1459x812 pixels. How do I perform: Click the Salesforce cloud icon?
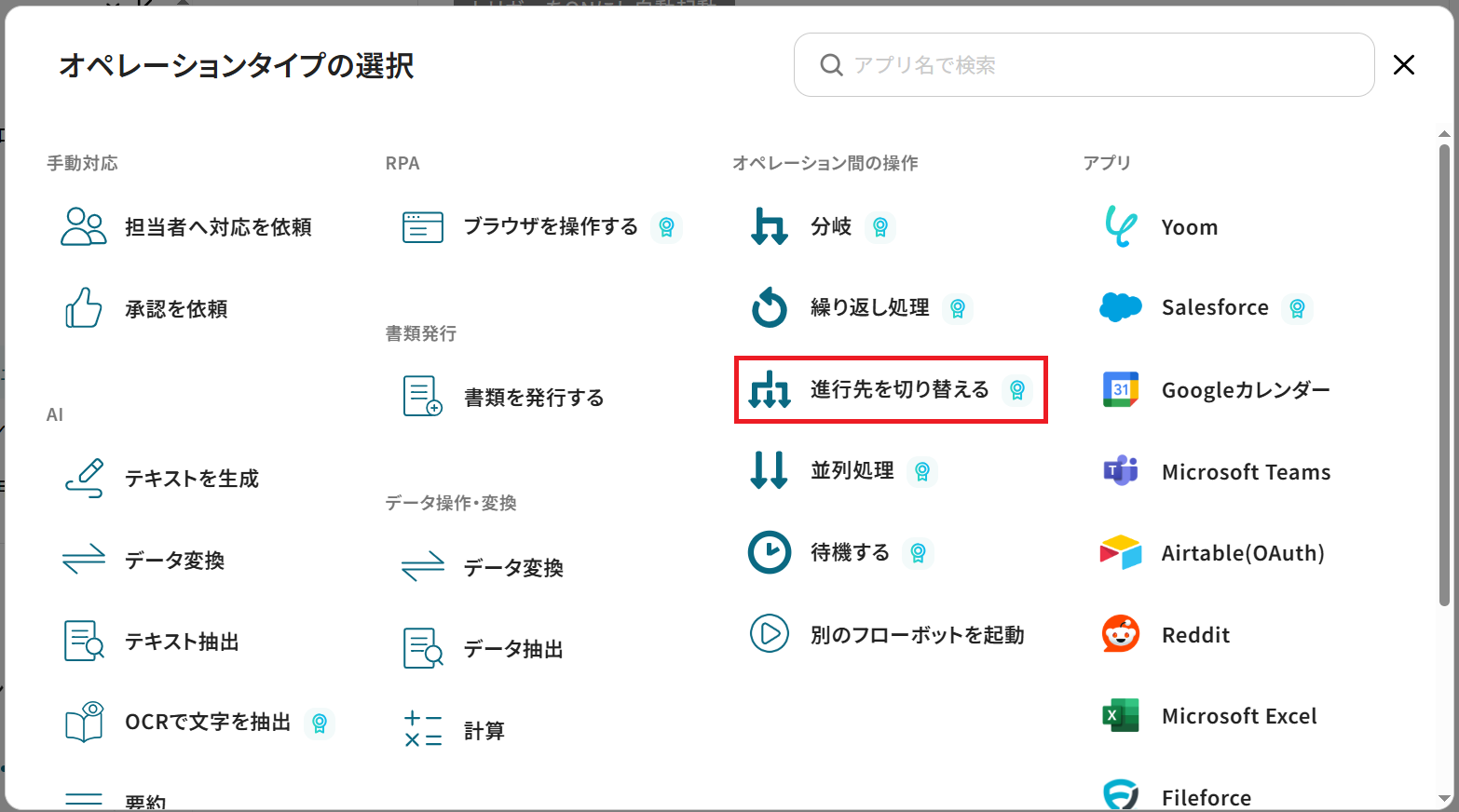(x=1120, y=307)
